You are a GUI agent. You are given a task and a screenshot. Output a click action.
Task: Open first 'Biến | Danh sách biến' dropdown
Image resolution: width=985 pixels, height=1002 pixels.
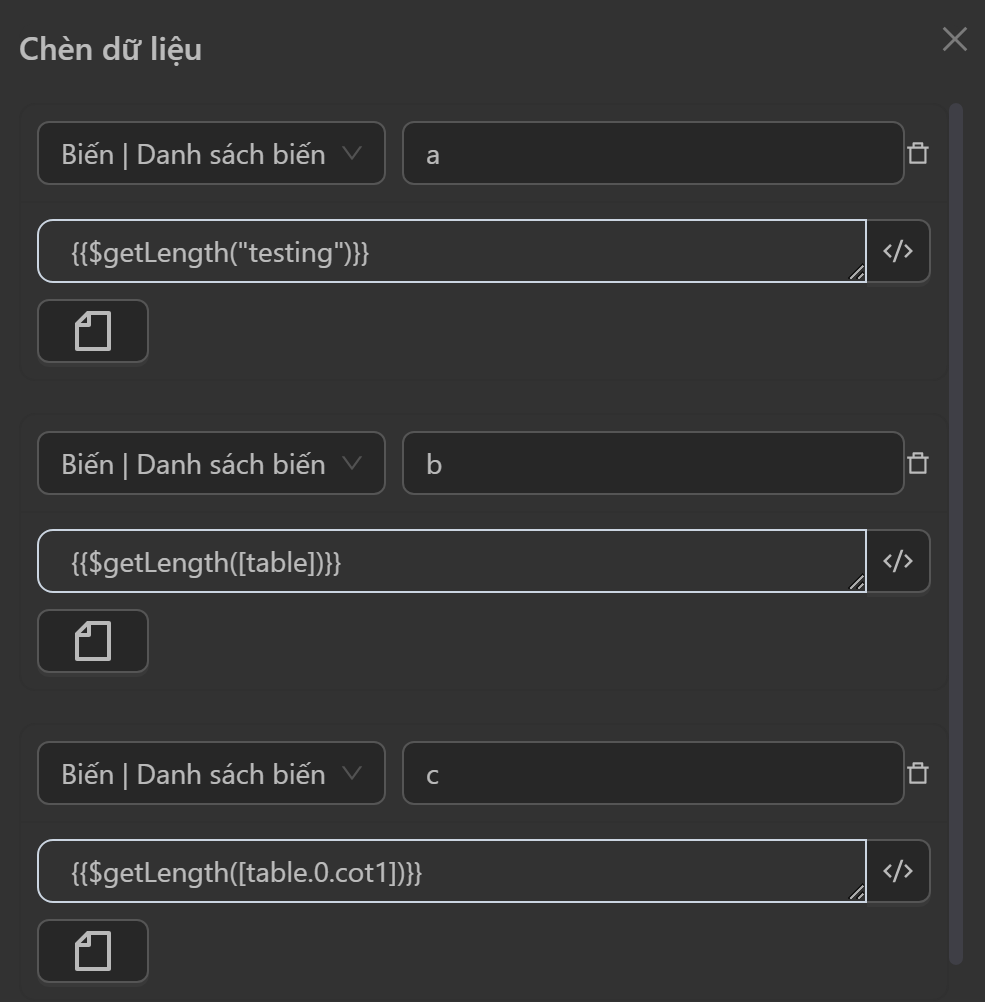[x=211, y=154]
